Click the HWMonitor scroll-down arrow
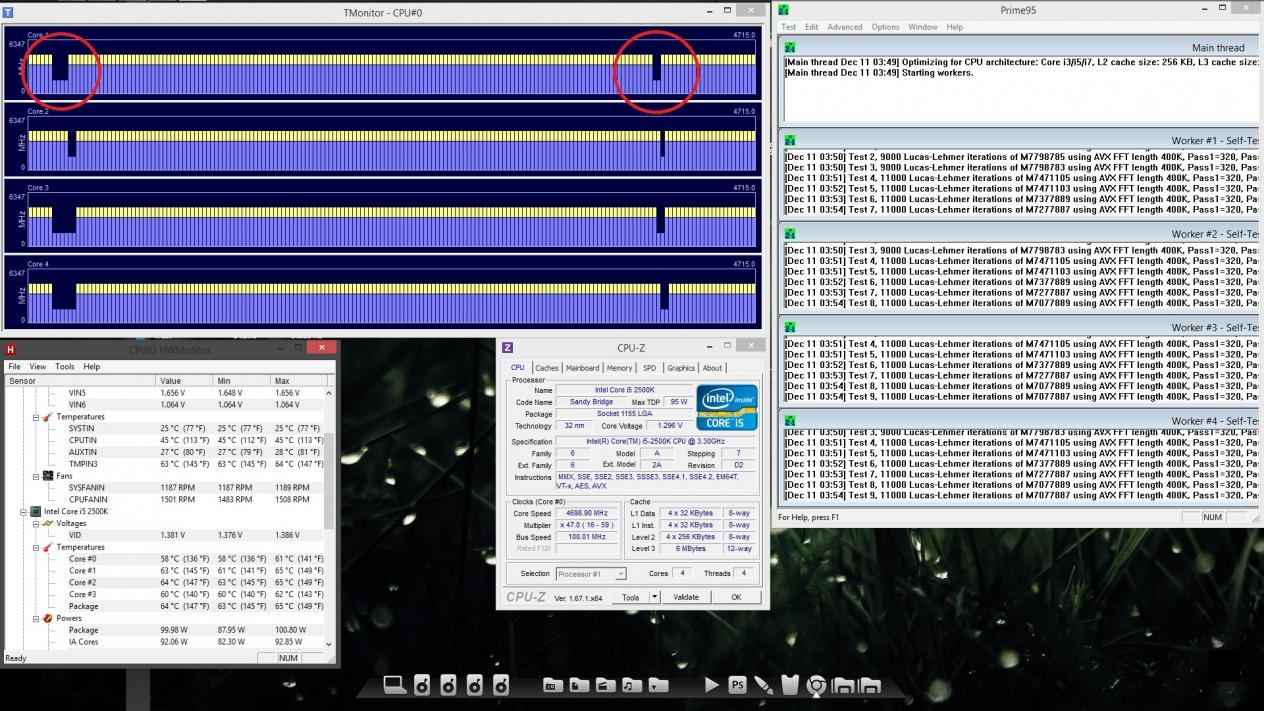Viewport: 1264px width, 711px height. point(330,645)
